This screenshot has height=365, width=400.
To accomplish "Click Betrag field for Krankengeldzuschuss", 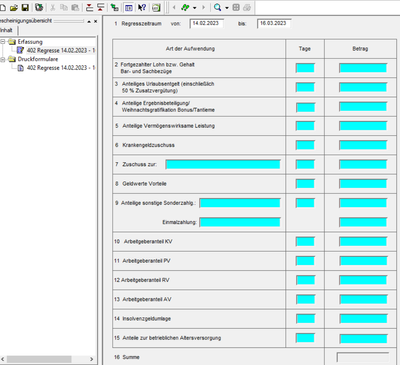I will pyautogui.click(x=363, y=145).
